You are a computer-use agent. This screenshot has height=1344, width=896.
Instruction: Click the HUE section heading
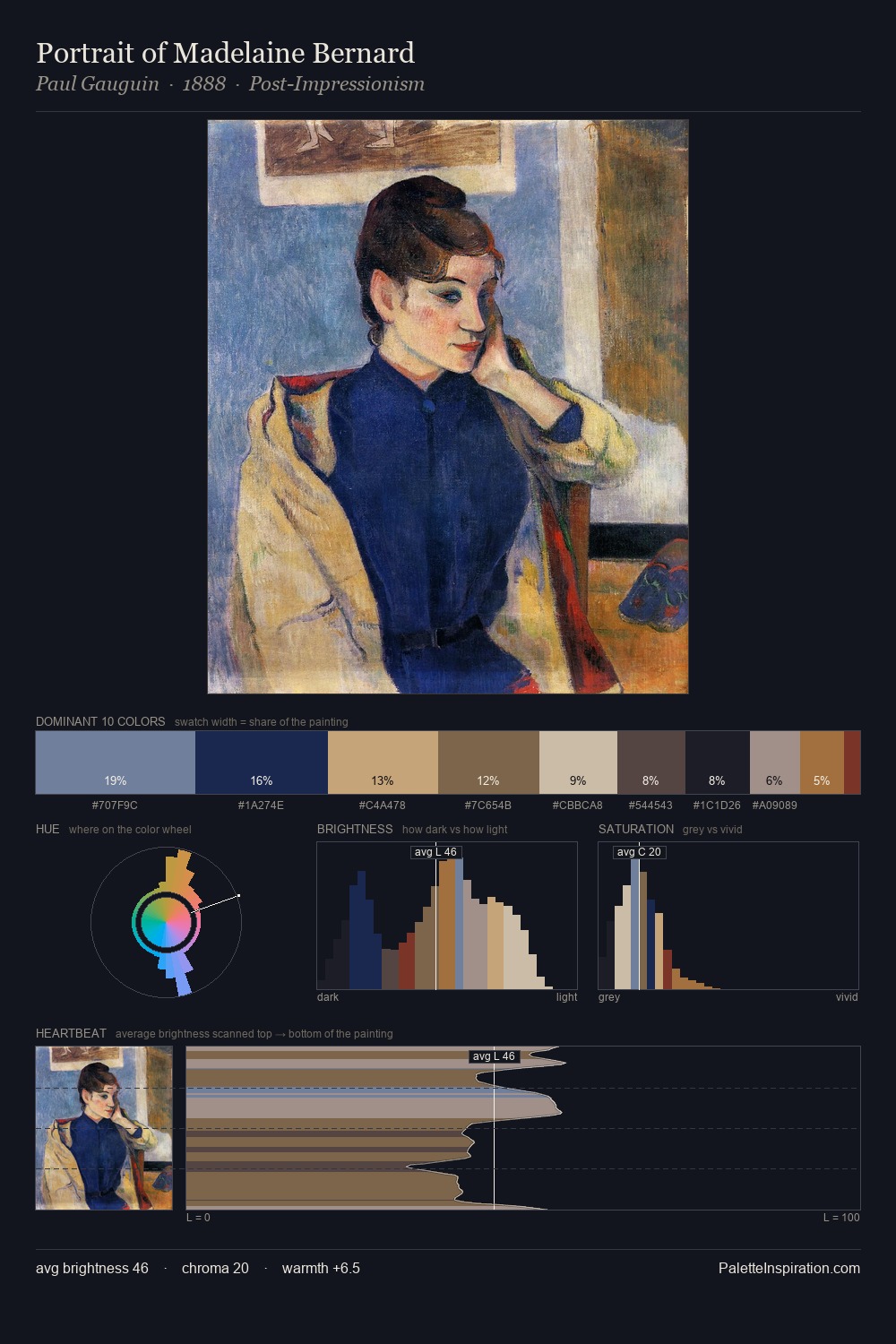47,829
